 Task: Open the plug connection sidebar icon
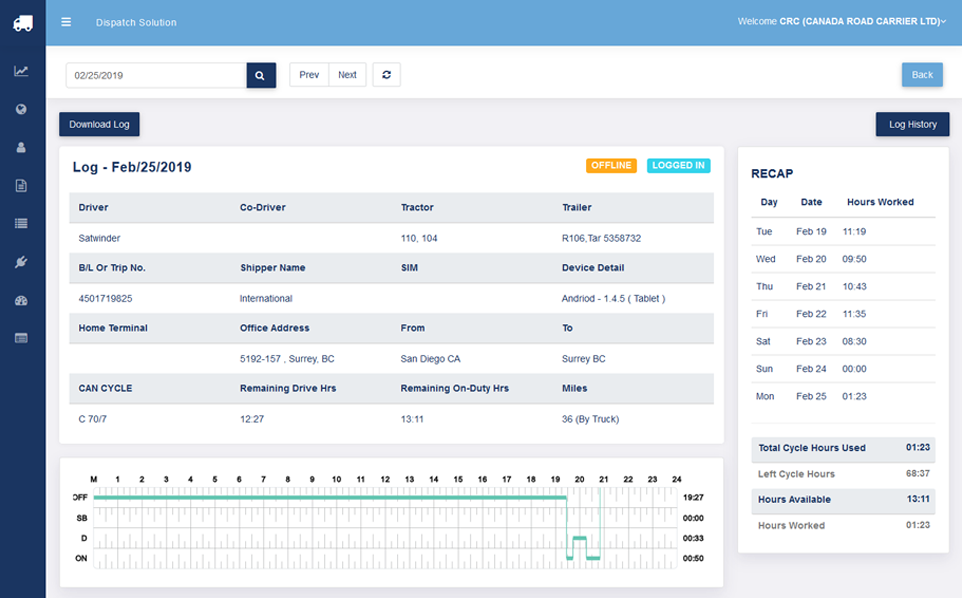click(x=21, y=262)
